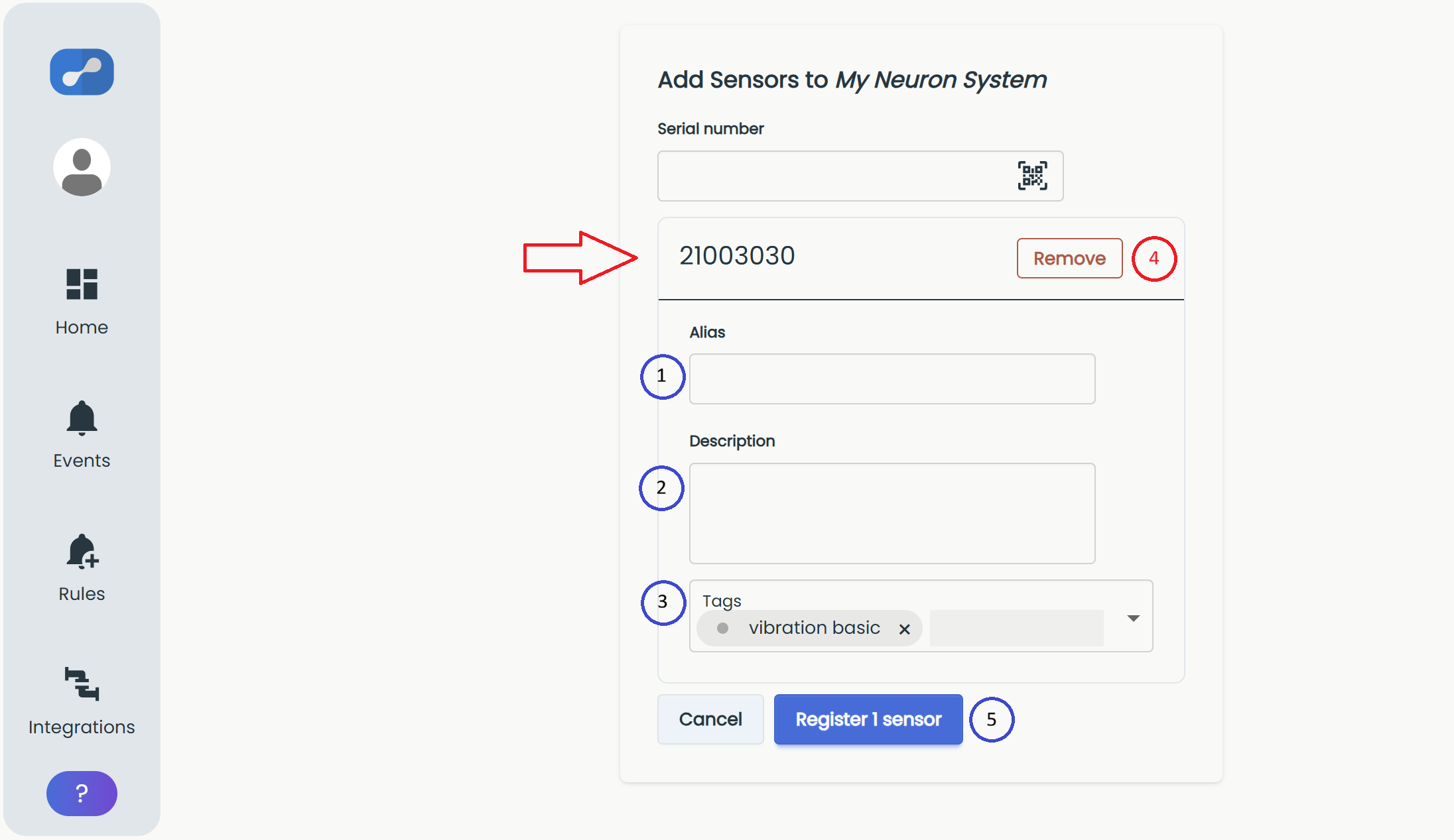Go to Home dashboard icon
The width and height of the screenshot is (1454, 840).
(82, 284)
